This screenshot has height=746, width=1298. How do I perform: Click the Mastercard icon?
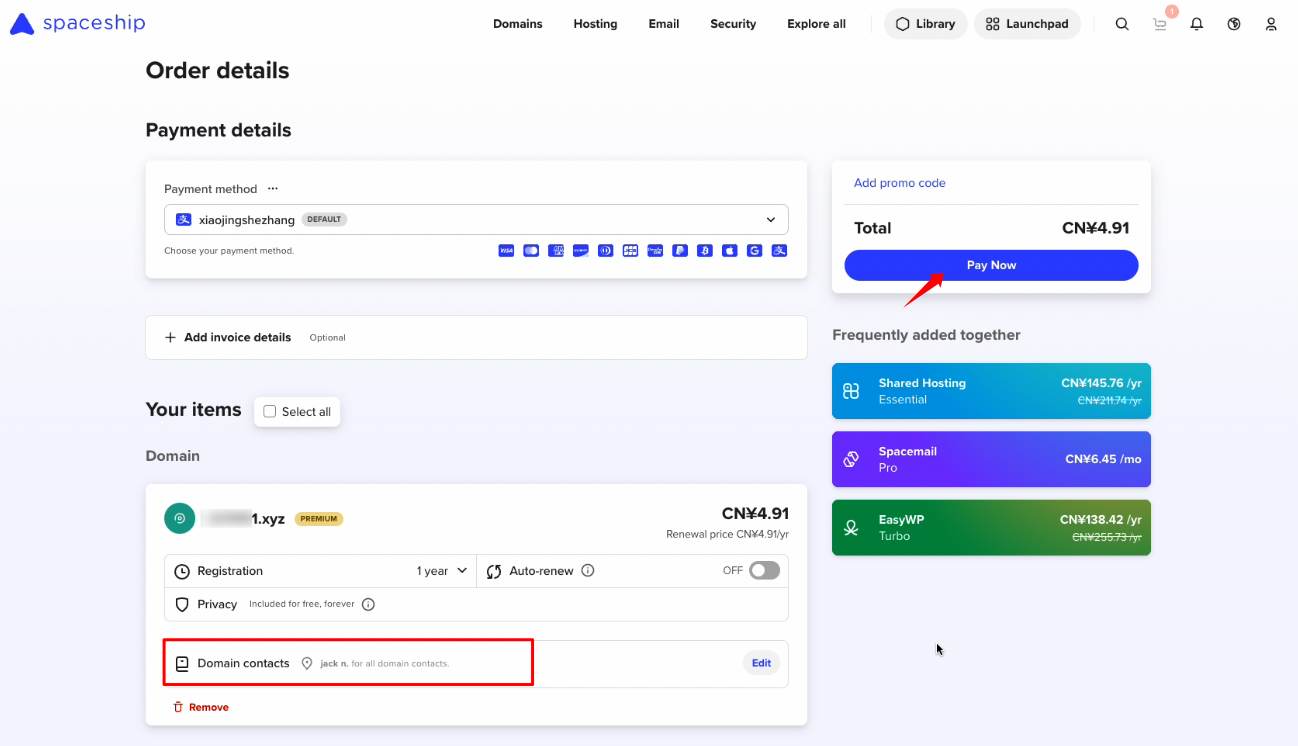tap(531, 250)
